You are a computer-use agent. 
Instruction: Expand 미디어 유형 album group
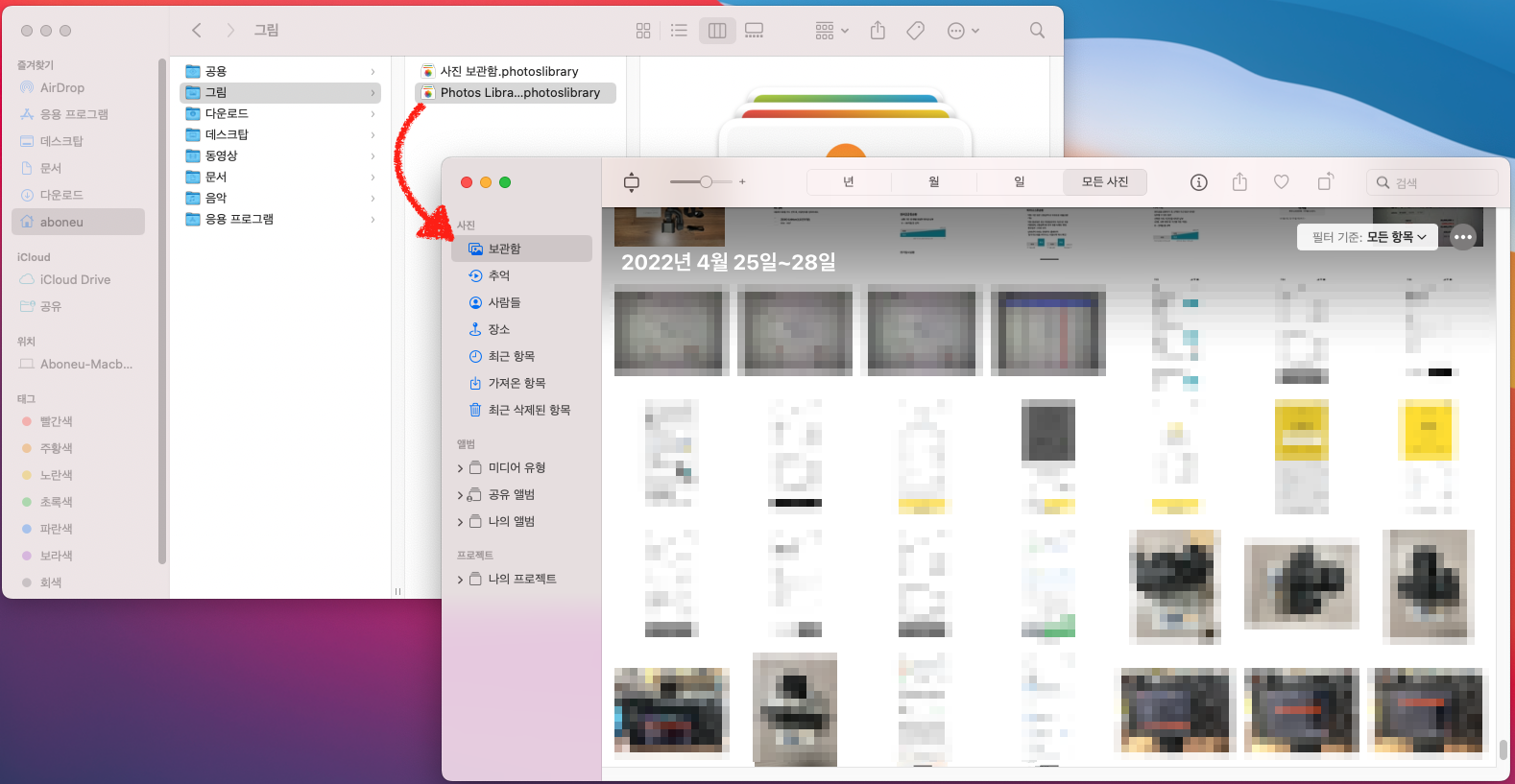click(461, 468)
